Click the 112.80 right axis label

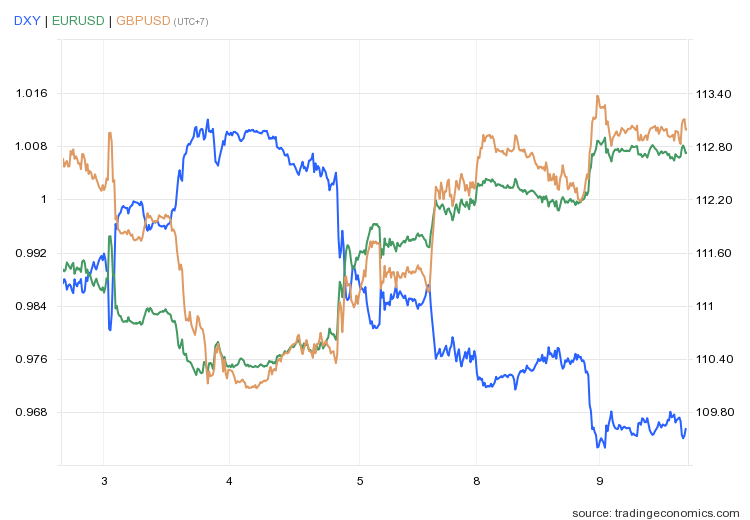click(714, 146)
